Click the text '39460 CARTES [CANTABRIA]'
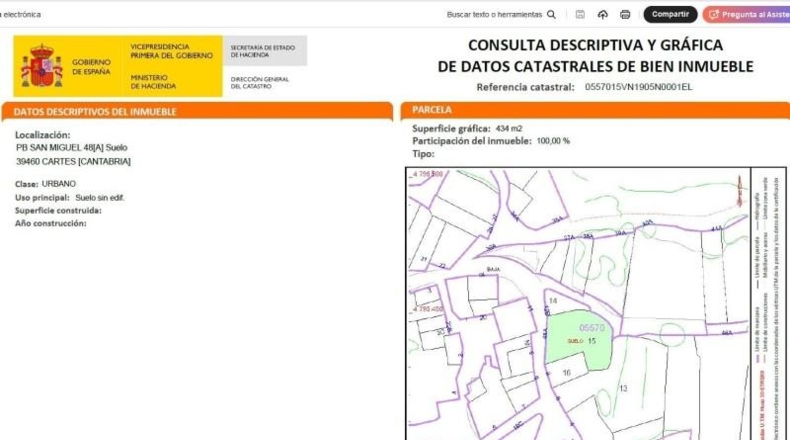 click(x=74, y=161)
